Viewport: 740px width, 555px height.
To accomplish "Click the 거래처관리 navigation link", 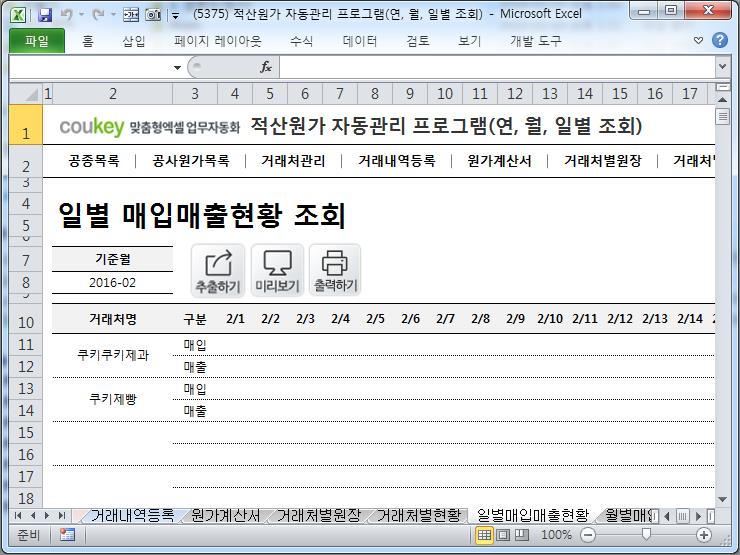I will [293, 161].
